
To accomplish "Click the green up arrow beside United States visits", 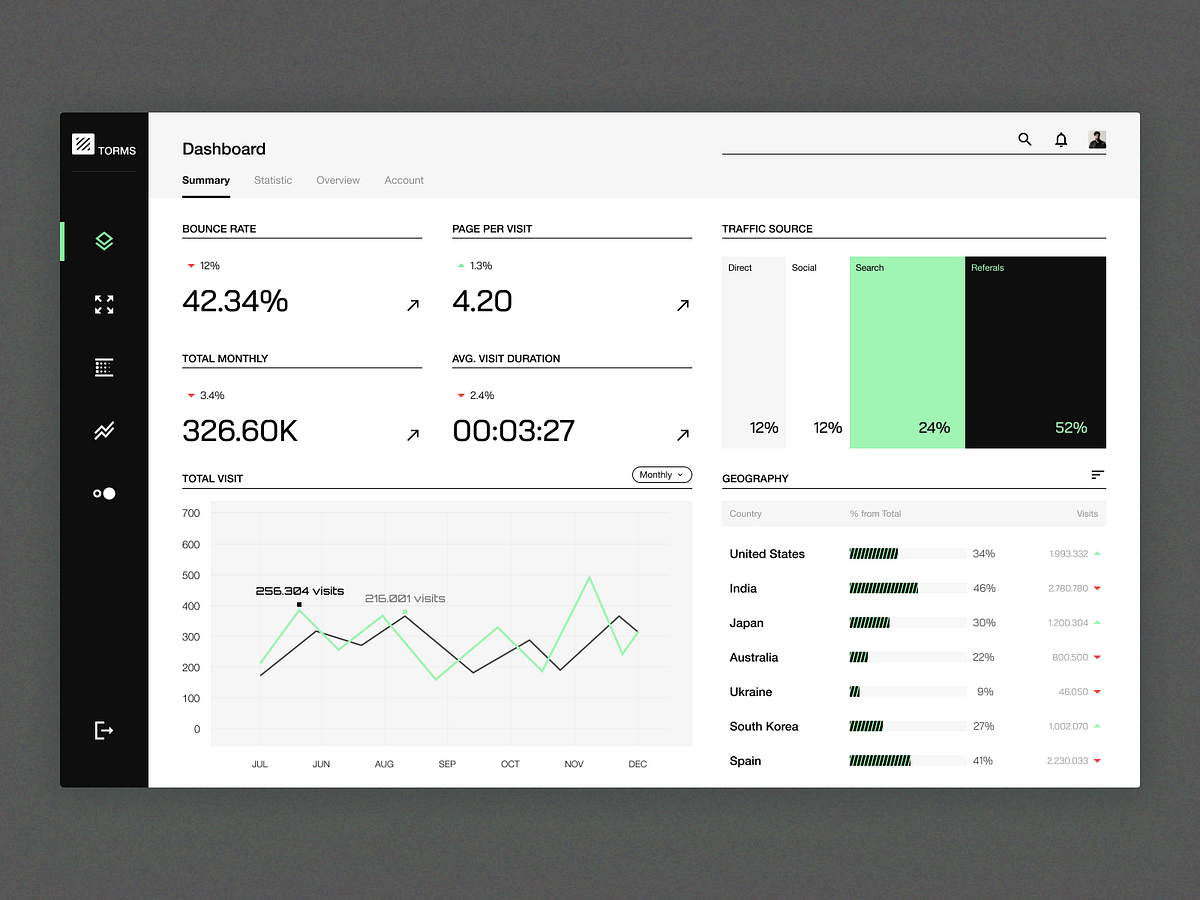I will click(x=1098, y=553).
